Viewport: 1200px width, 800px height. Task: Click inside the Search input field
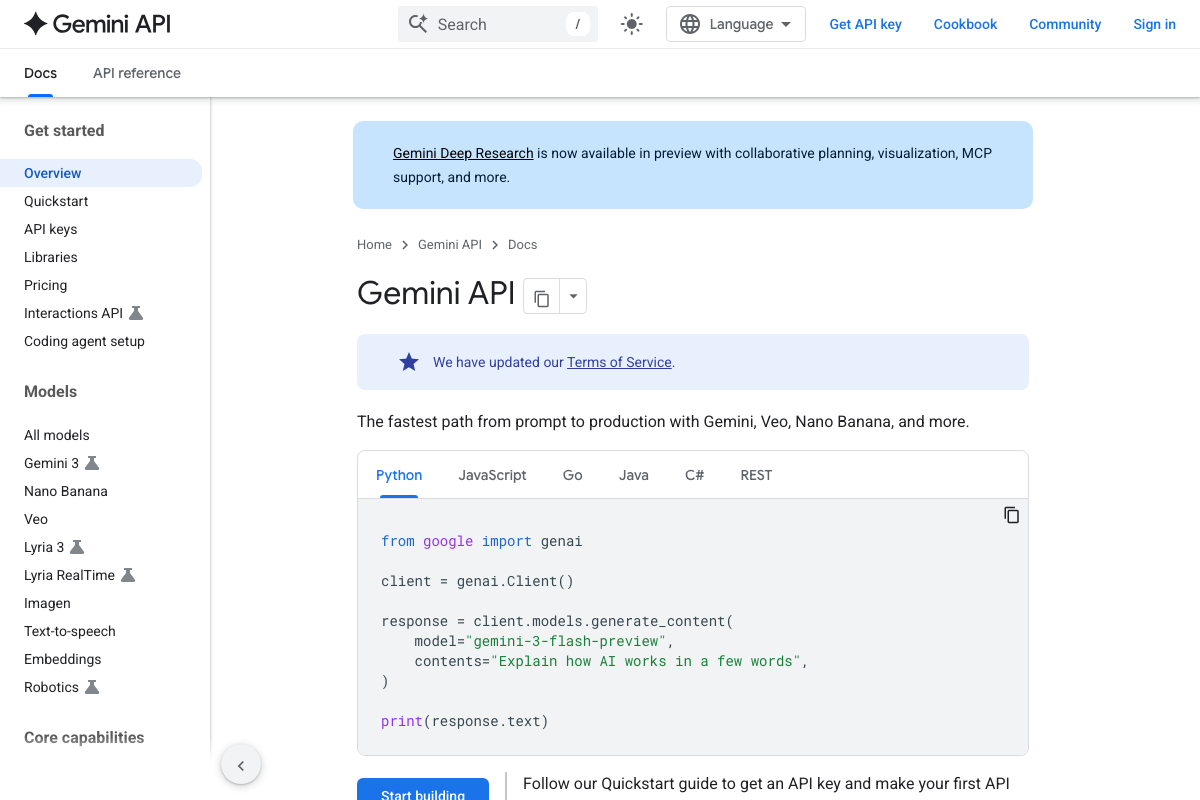pos(490,23)
